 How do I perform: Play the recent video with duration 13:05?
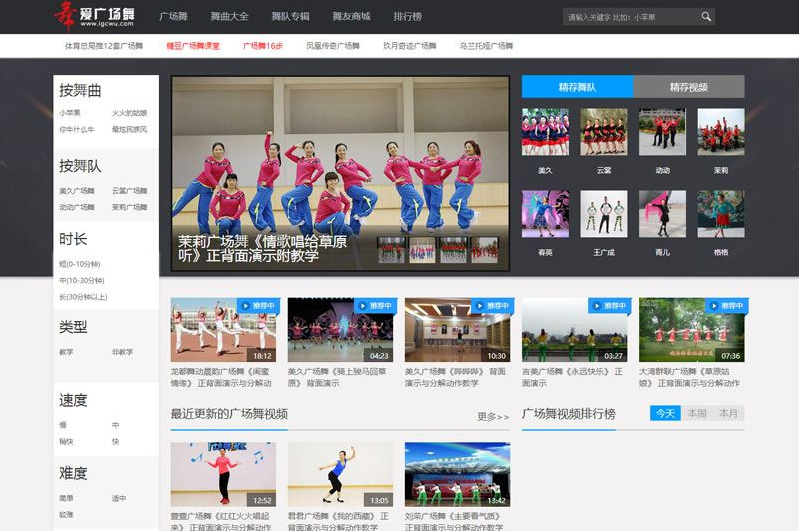tap(340, 474)
